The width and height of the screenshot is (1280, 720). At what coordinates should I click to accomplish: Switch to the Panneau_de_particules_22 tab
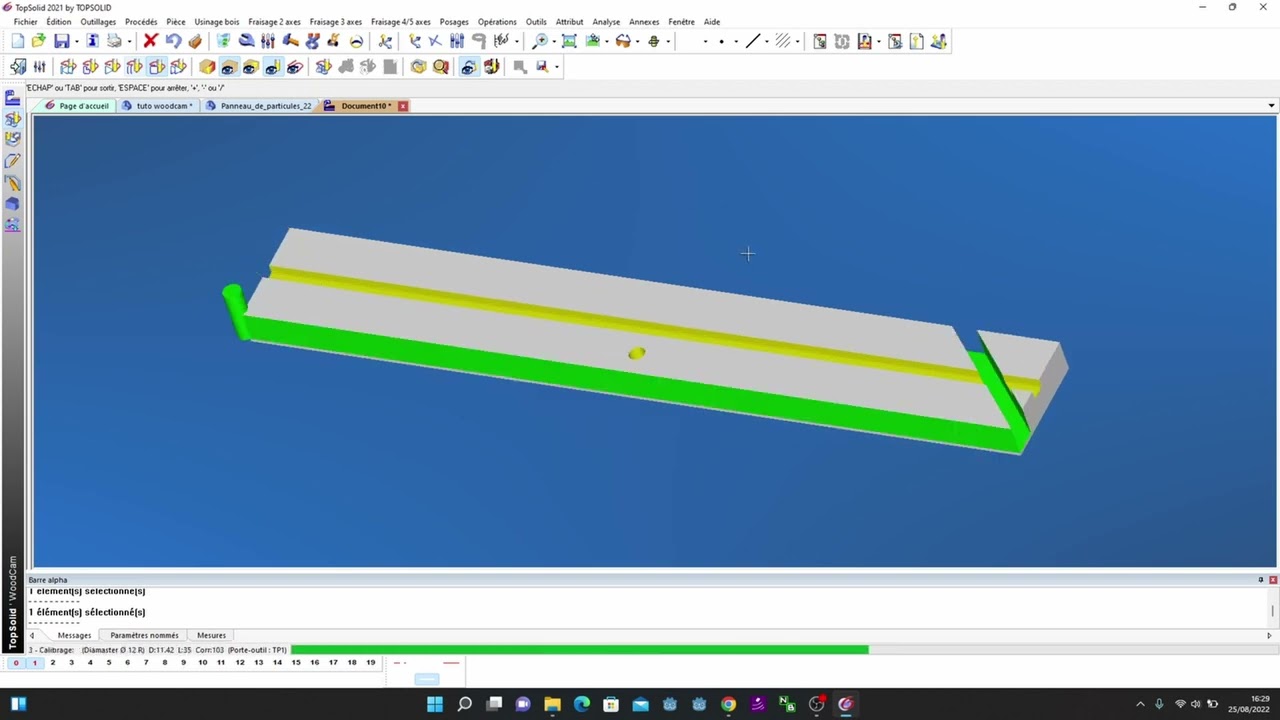[260, 106]
